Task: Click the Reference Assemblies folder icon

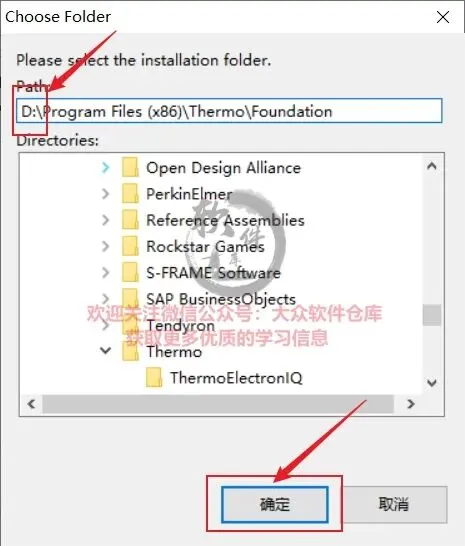Action: pos(131,220)
